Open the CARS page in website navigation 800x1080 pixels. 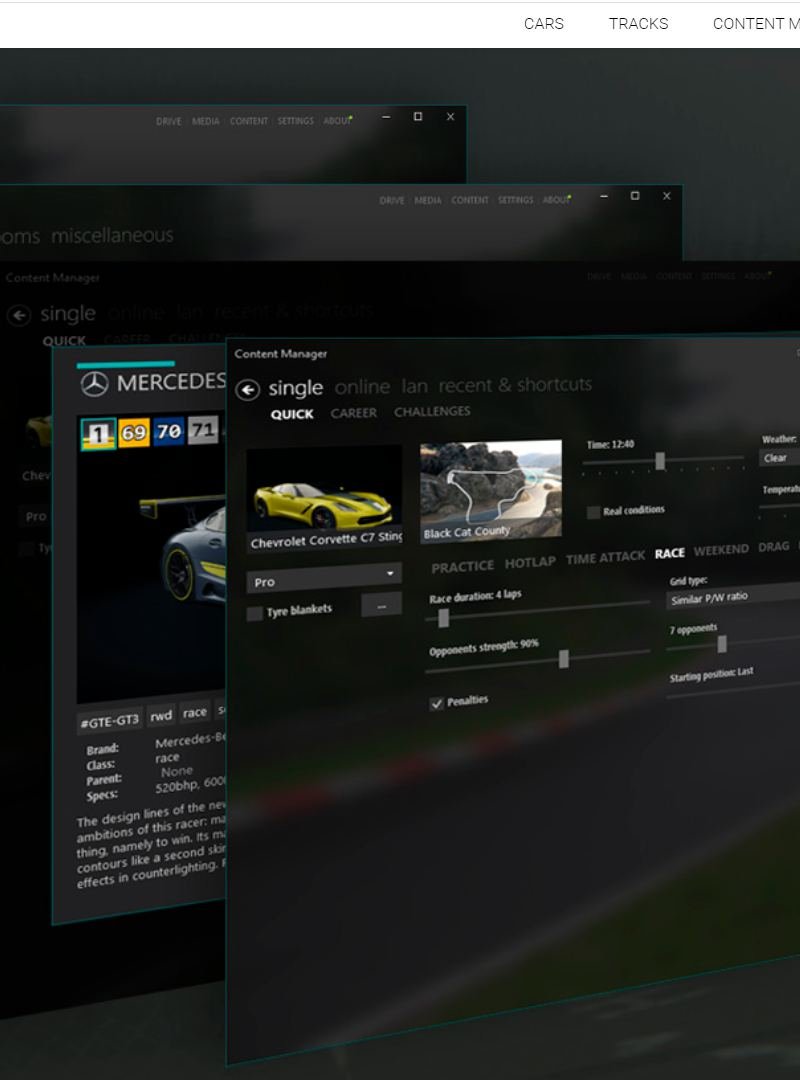point(544,24)
